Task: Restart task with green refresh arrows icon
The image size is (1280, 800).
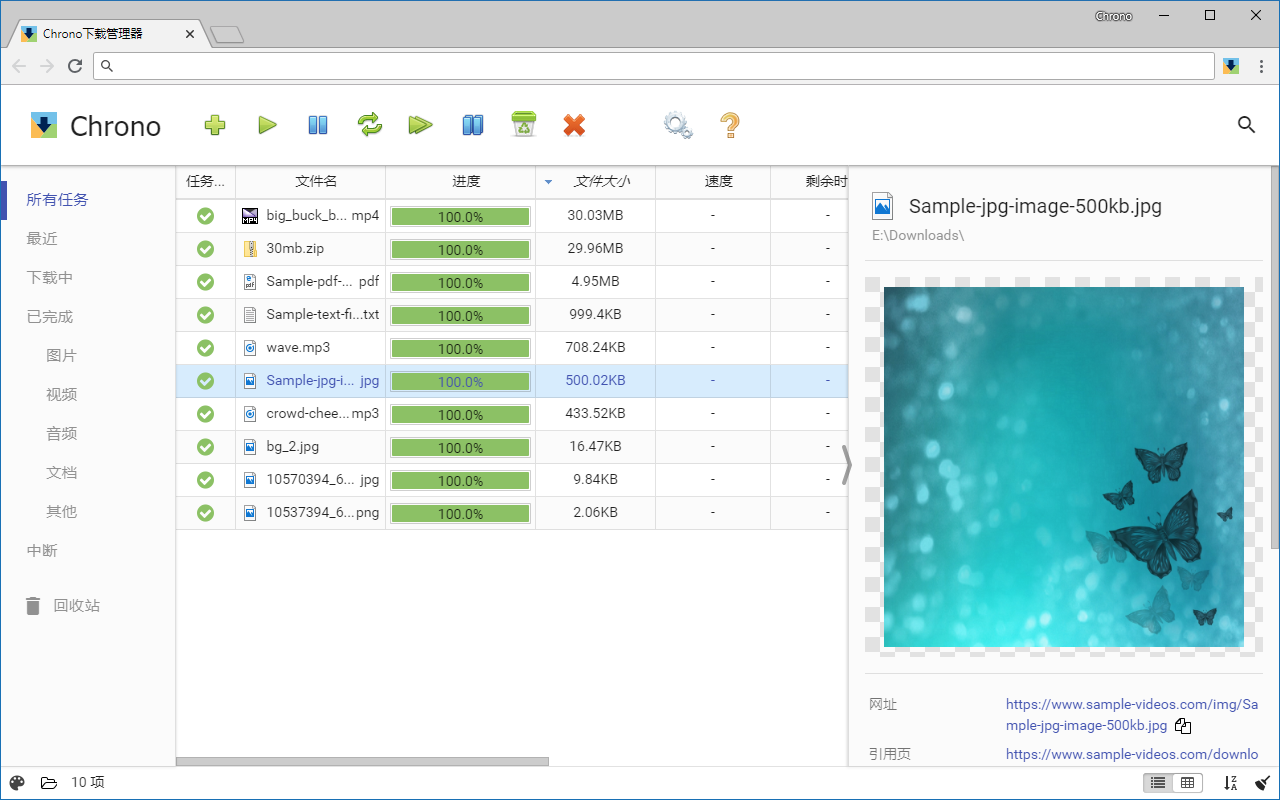Action: click(370, 125)
